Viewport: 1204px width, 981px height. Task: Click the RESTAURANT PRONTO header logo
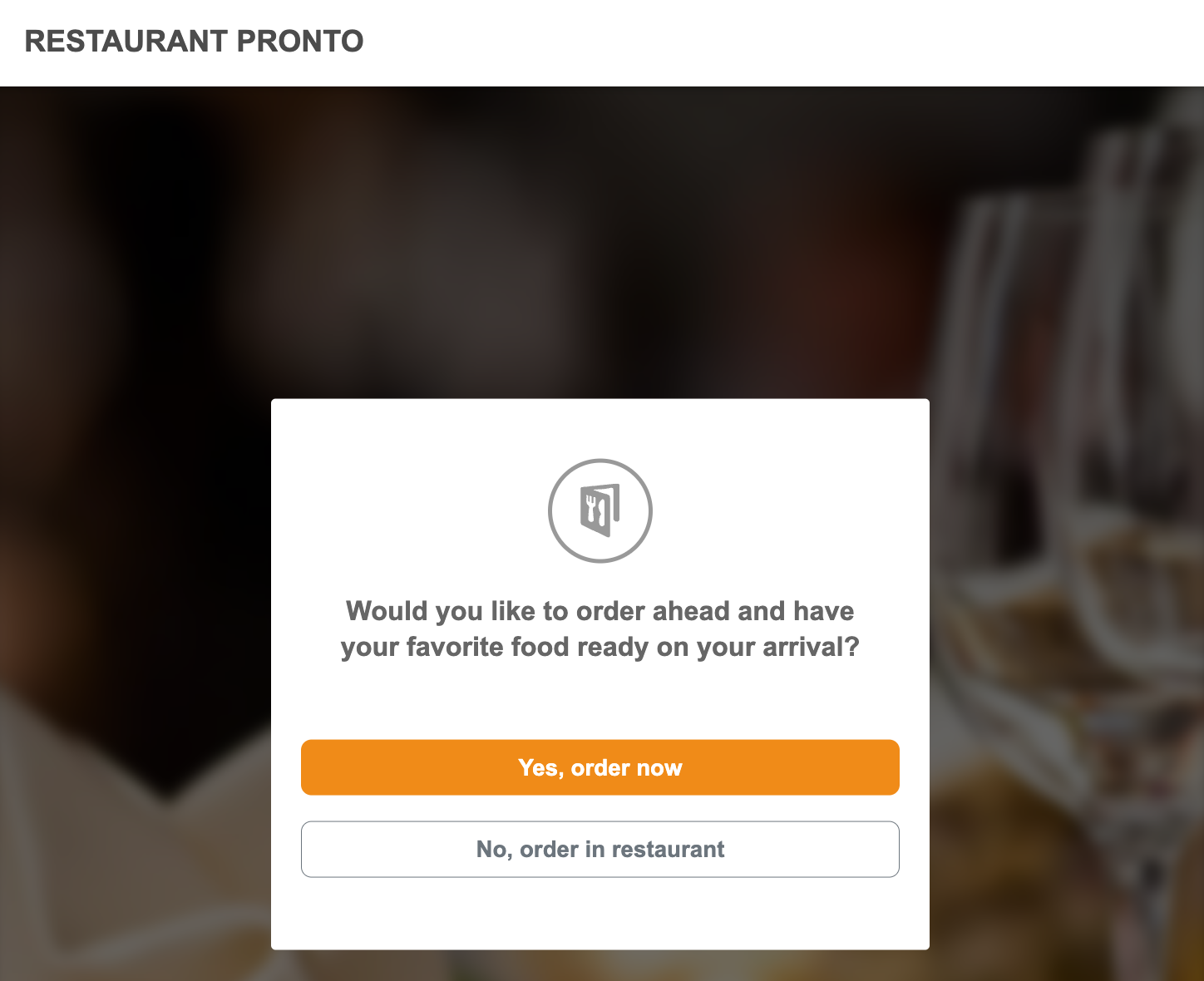pyautogui.click(x=195, y=41)
